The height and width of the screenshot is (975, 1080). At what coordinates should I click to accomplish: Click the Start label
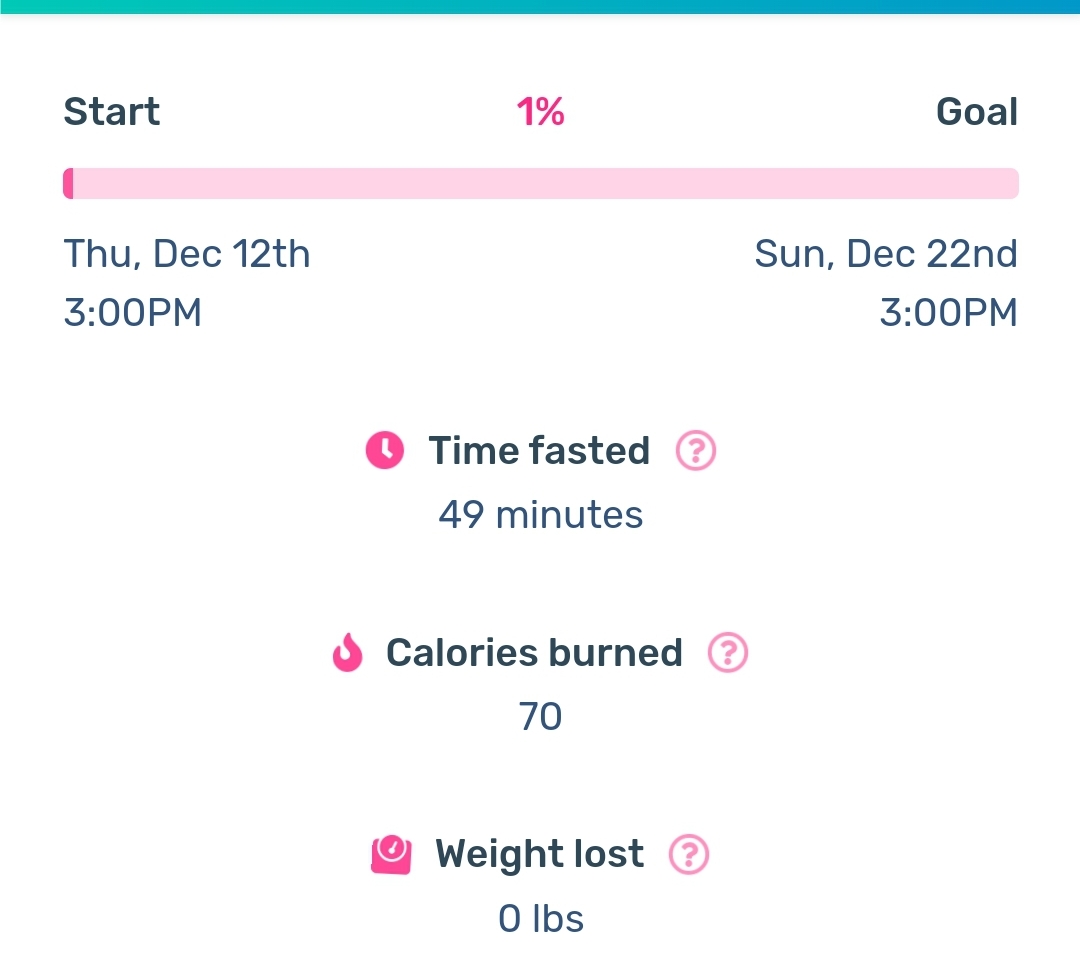coord(112,112)
